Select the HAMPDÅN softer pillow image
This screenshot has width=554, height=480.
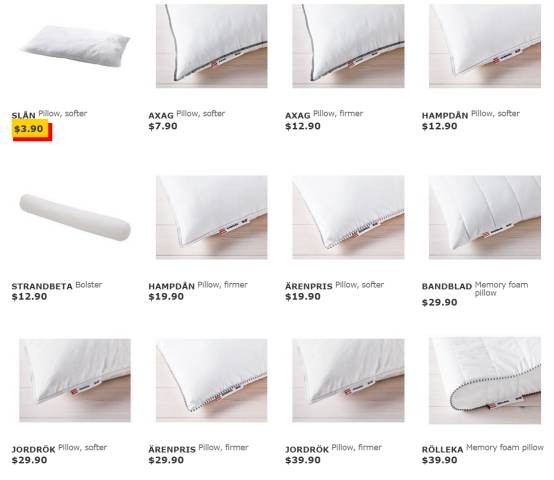485,46
